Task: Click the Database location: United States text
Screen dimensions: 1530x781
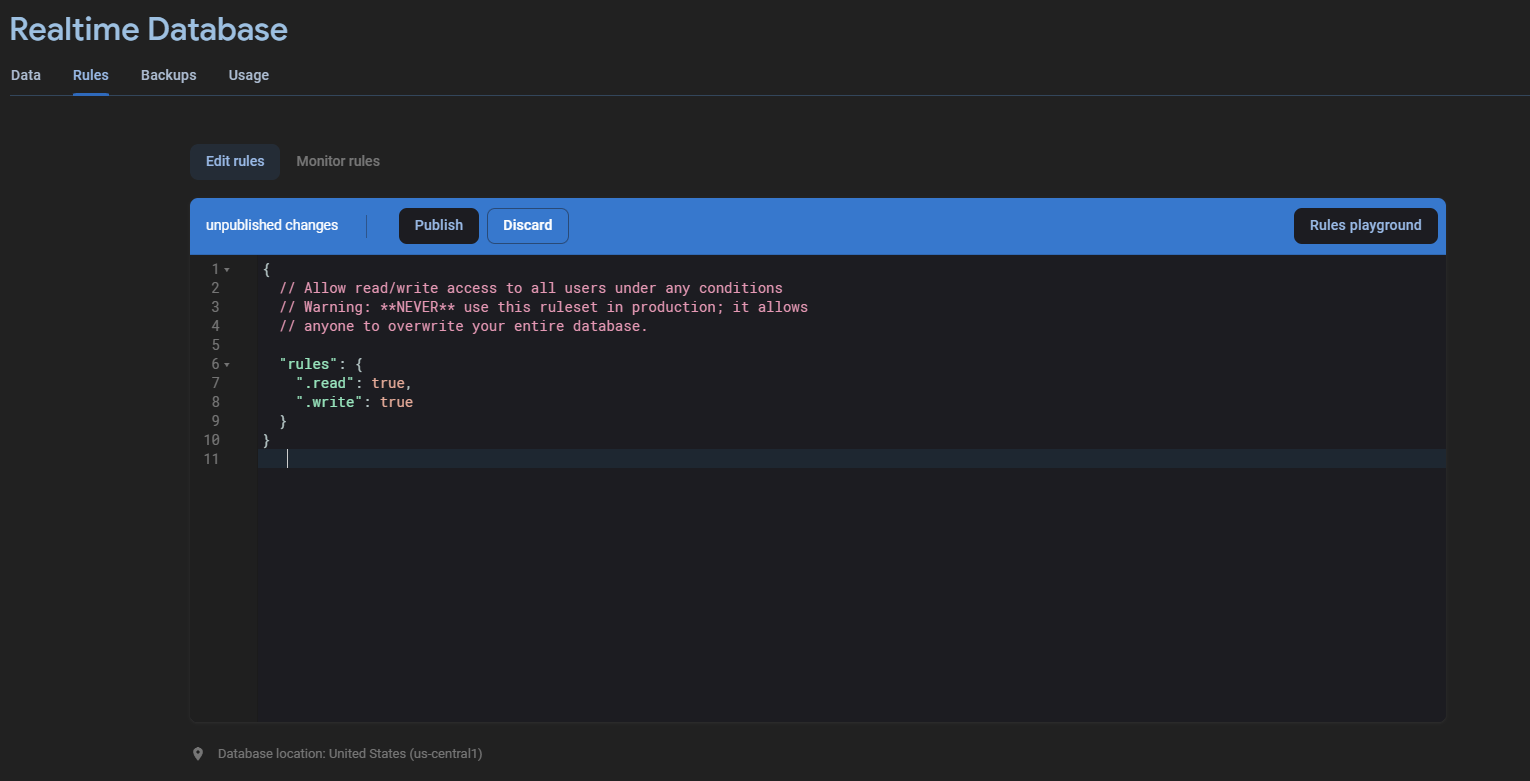Action: 350,754
